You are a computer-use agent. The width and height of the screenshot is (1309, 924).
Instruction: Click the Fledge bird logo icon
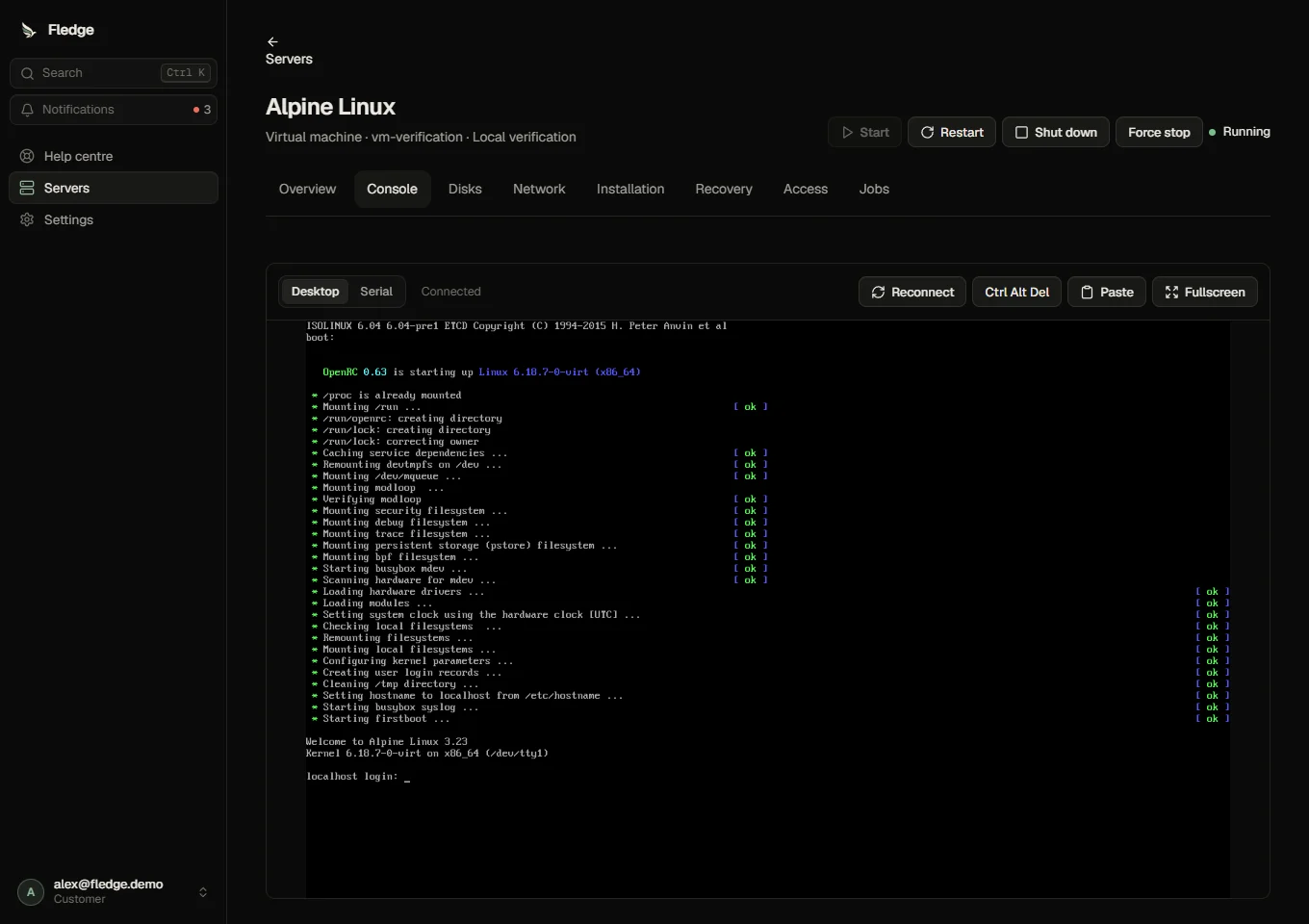[x=29, y=30]
